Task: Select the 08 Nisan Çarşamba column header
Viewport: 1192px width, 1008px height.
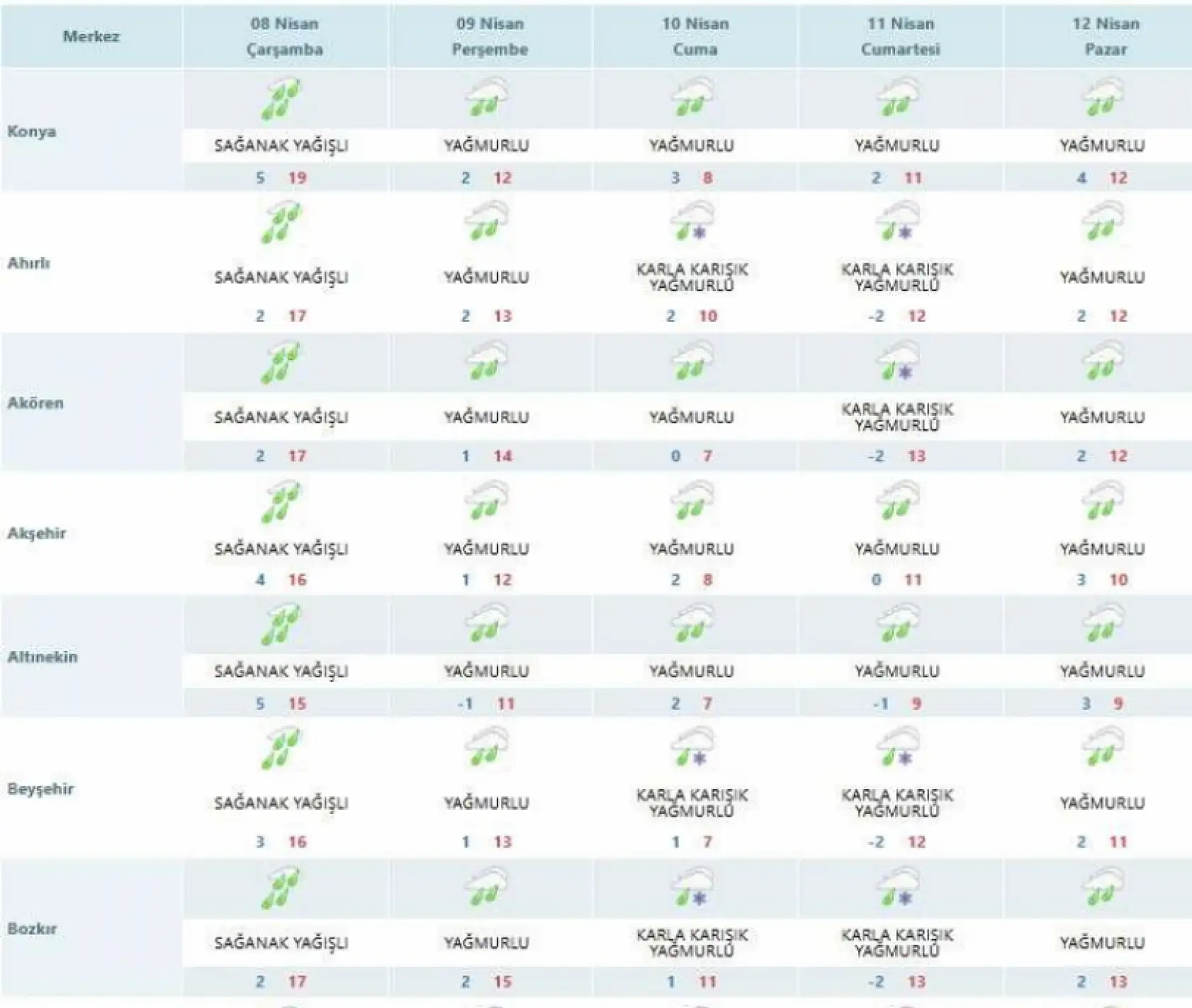Action: 285,36
